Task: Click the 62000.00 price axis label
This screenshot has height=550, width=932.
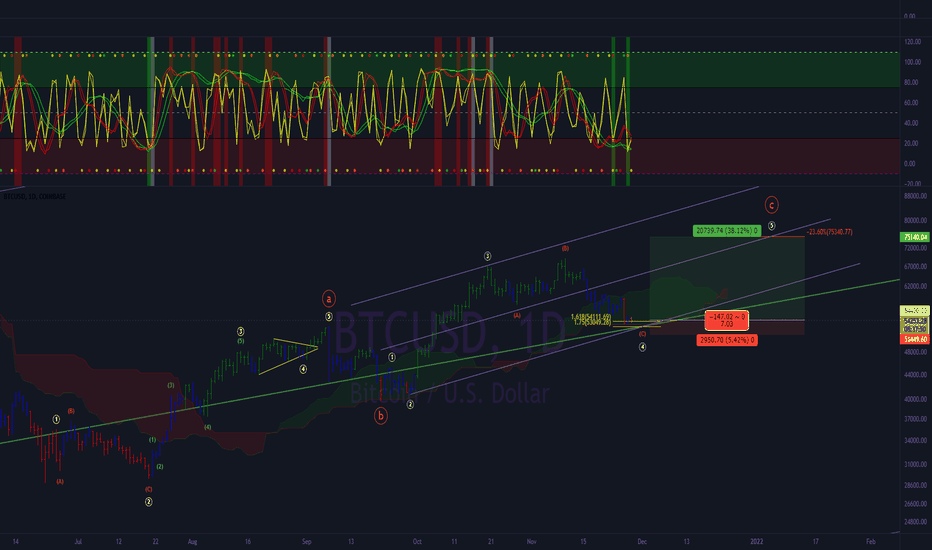Action: point(915,287)
